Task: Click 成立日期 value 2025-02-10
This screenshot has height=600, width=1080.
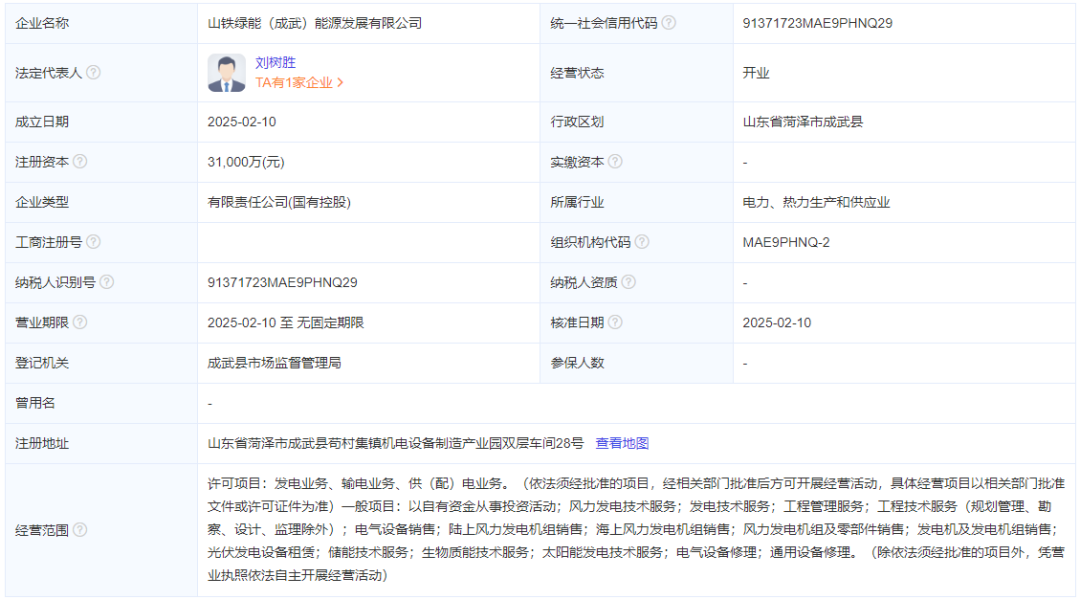Action: pos(242,122)
